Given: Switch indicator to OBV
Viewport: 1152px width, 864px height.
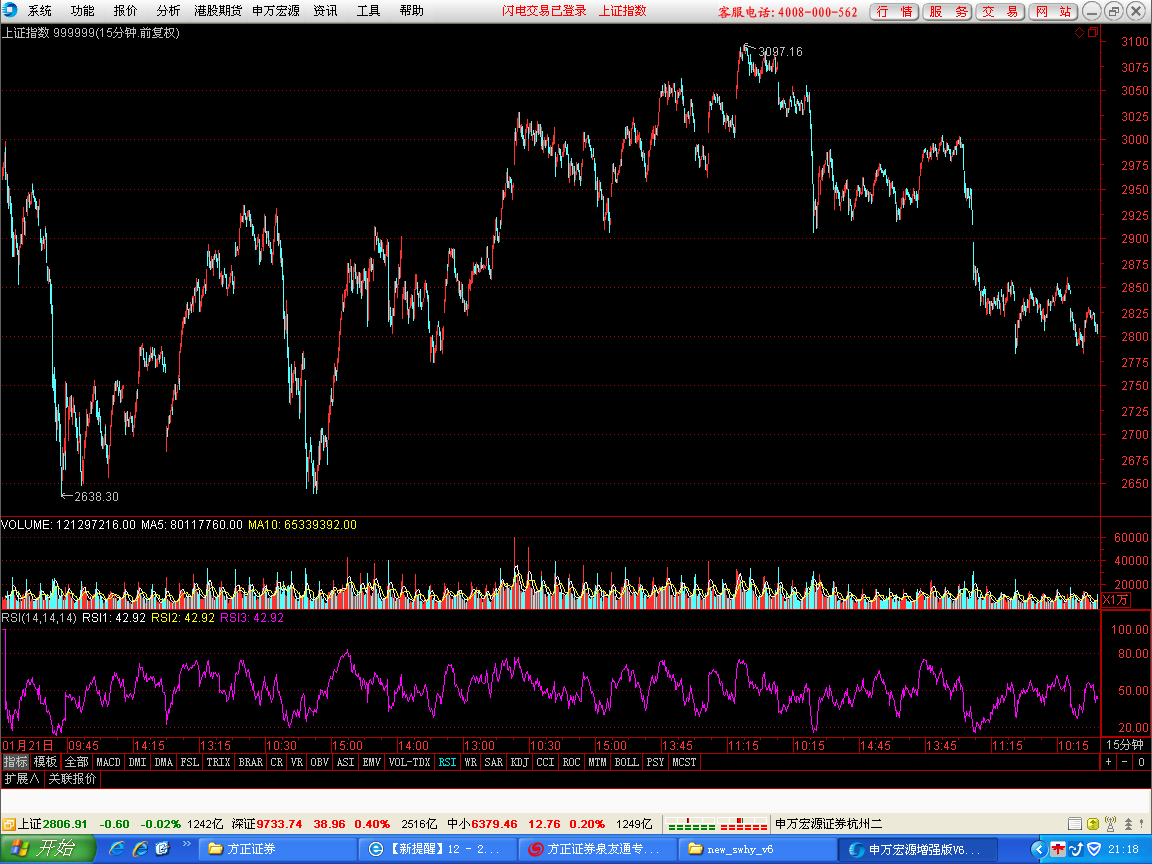Looking at the screenshot, I should coord(320,762).
